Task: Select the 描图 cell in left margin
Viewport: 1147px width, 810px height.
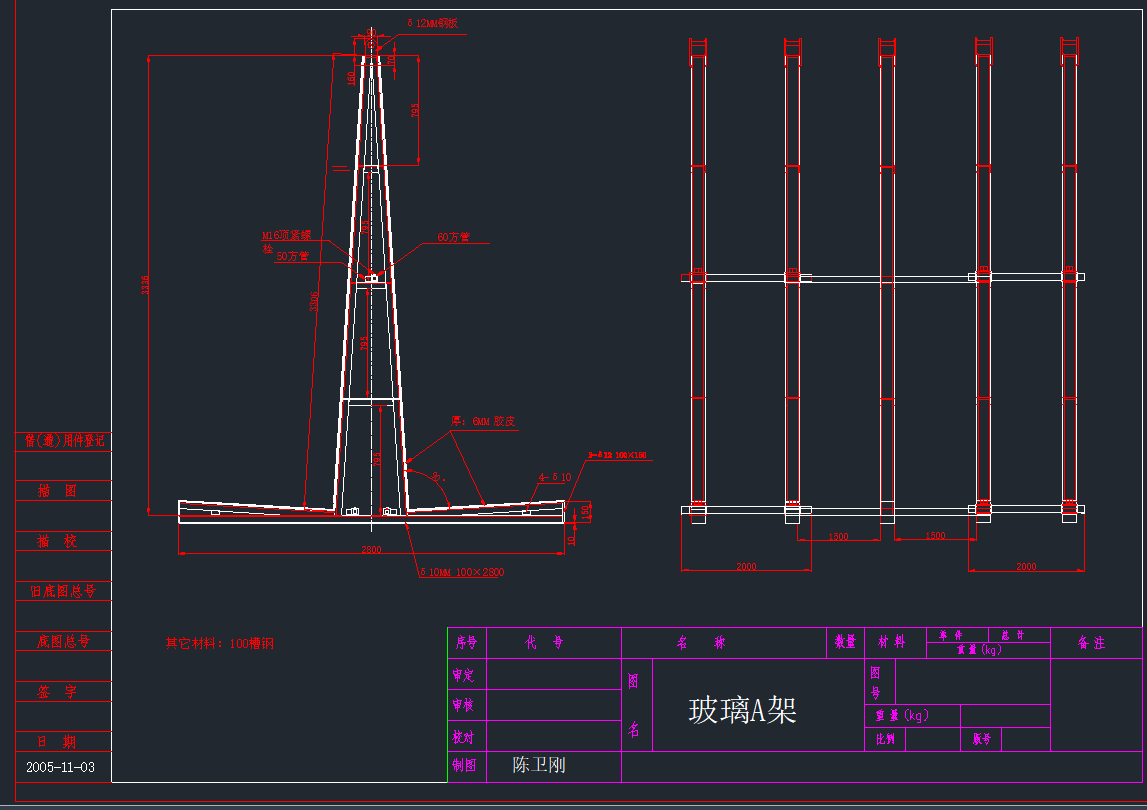Action: (57, 491)
